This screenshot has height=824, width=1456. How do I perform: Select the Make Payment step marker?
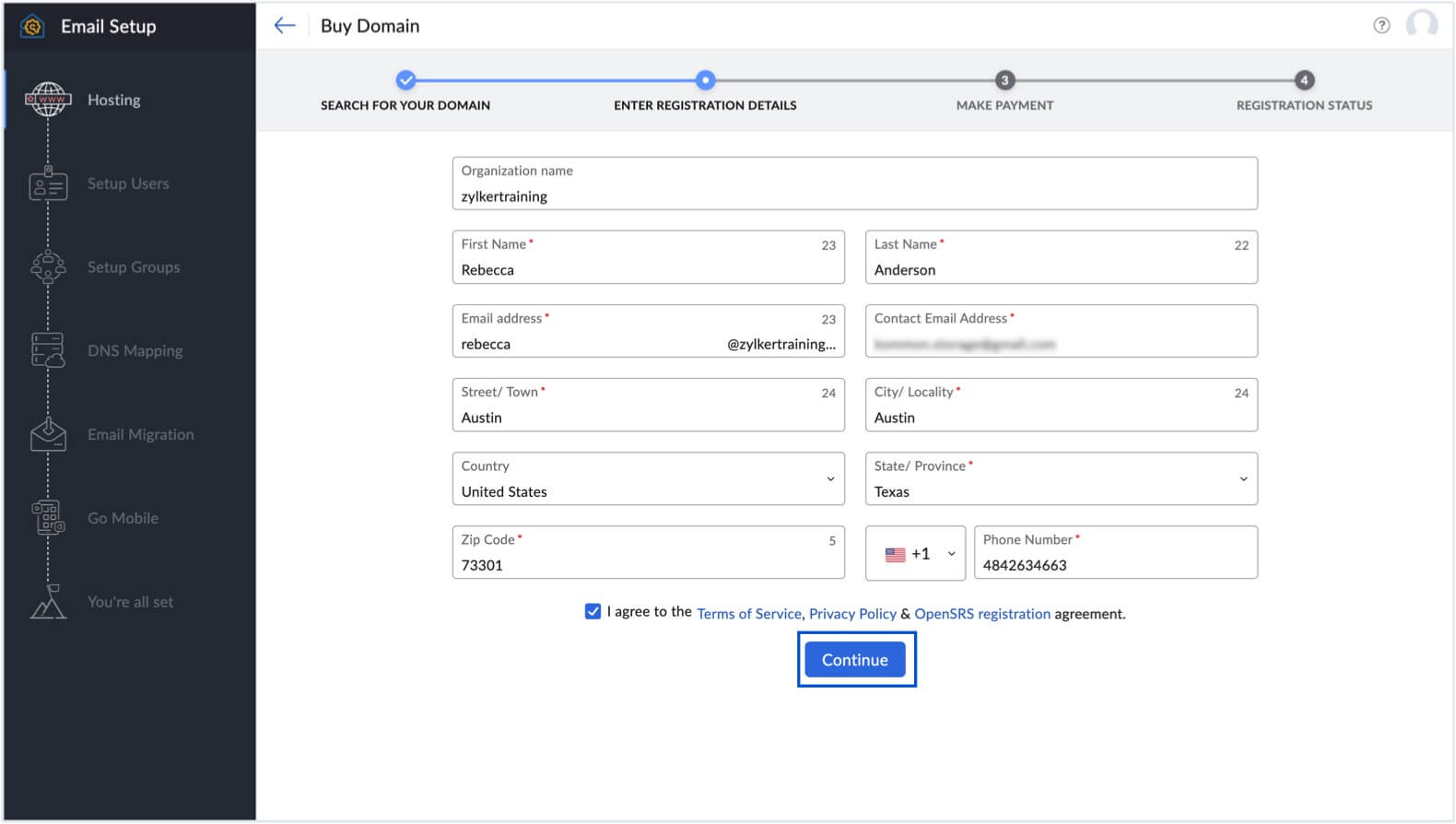pos(1004,81)
